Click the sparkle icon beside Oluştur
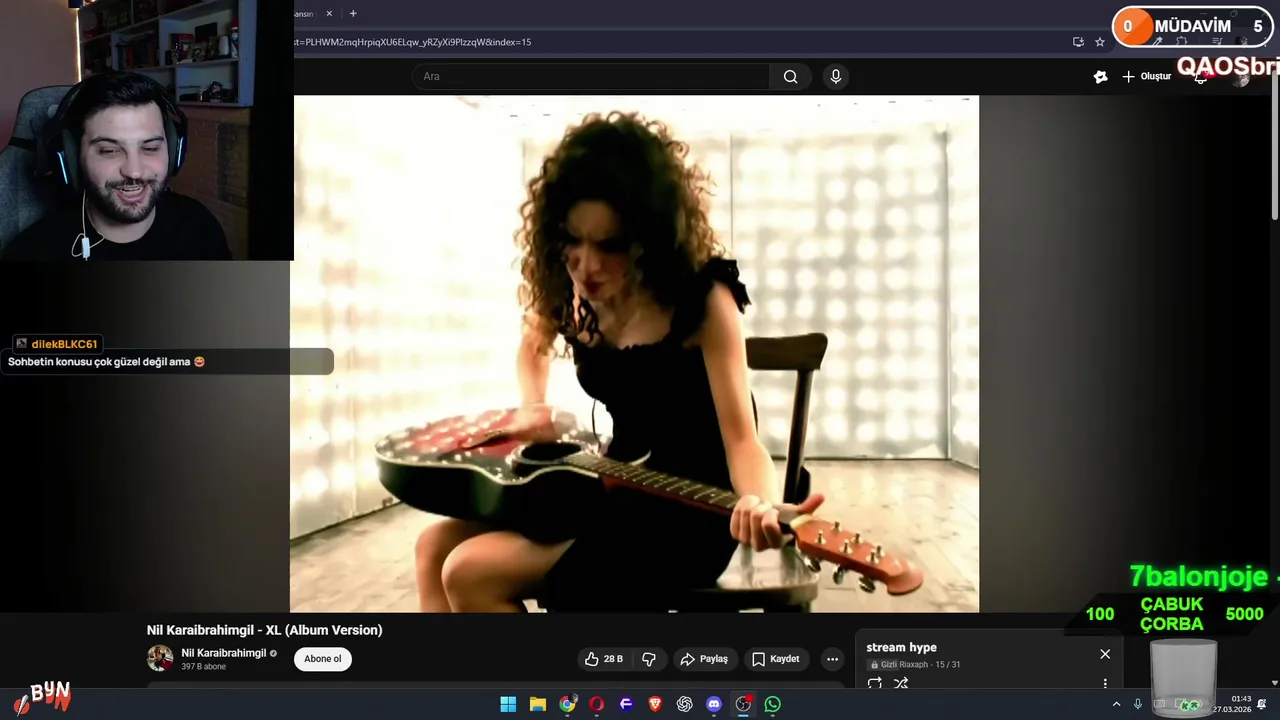Screen dimensions: 1280x720 (x=1100, y=77)
